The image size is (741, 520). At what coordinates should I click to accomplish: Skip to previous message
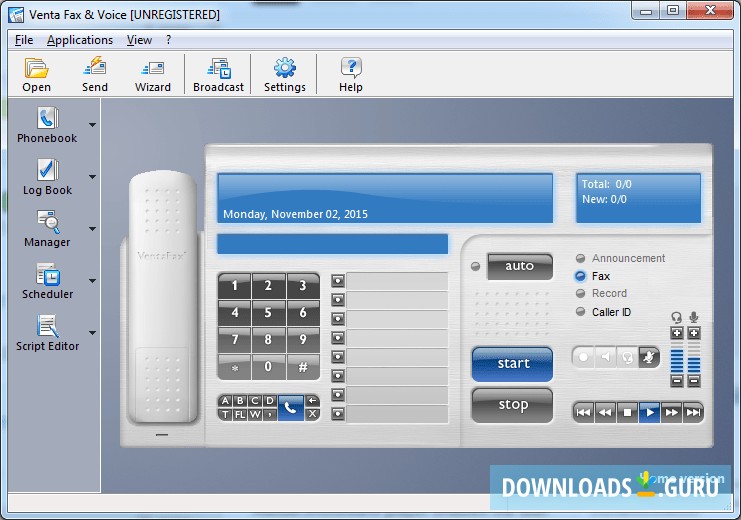(583, 413)
